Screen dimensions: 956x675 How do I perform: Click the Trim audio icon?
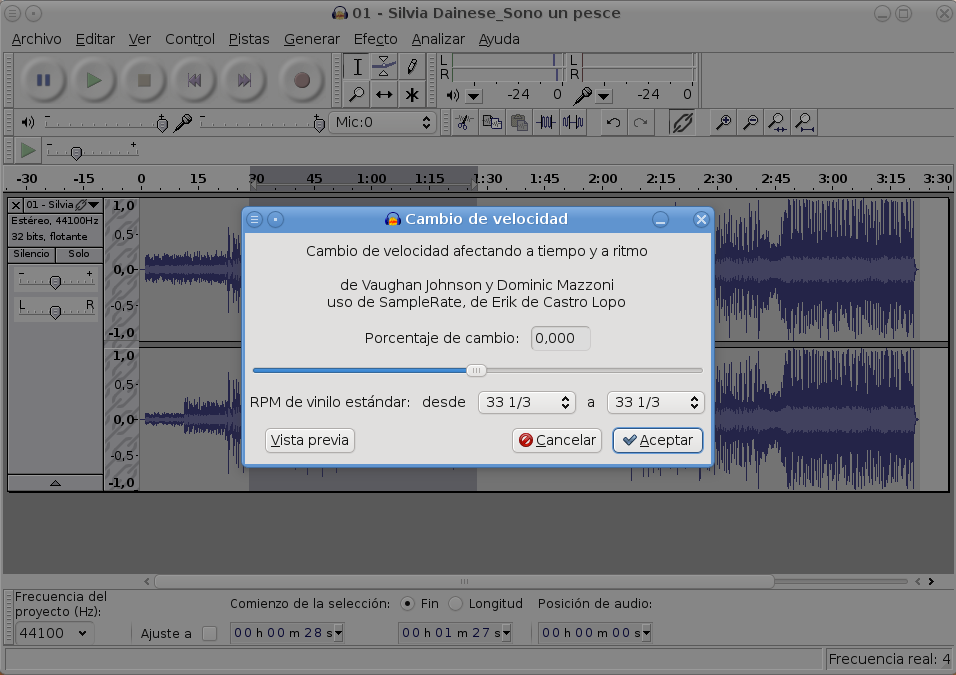(x=546, y=123)
